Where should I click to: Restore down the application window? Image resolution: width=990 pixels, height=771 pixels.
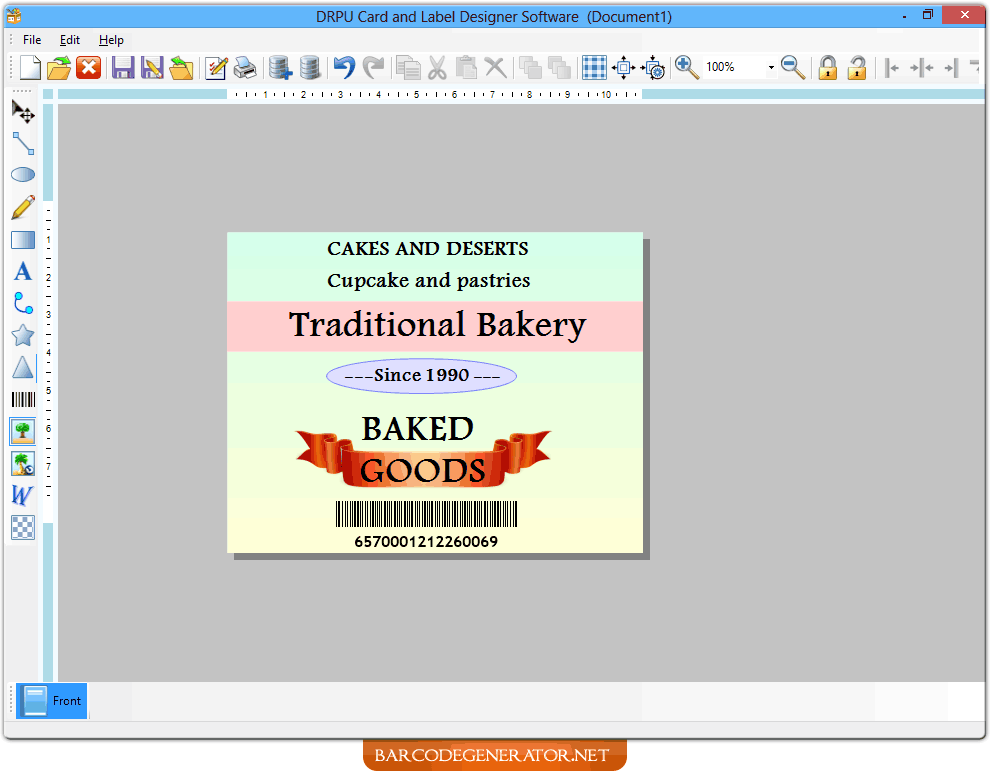click(x=927, y=15)
